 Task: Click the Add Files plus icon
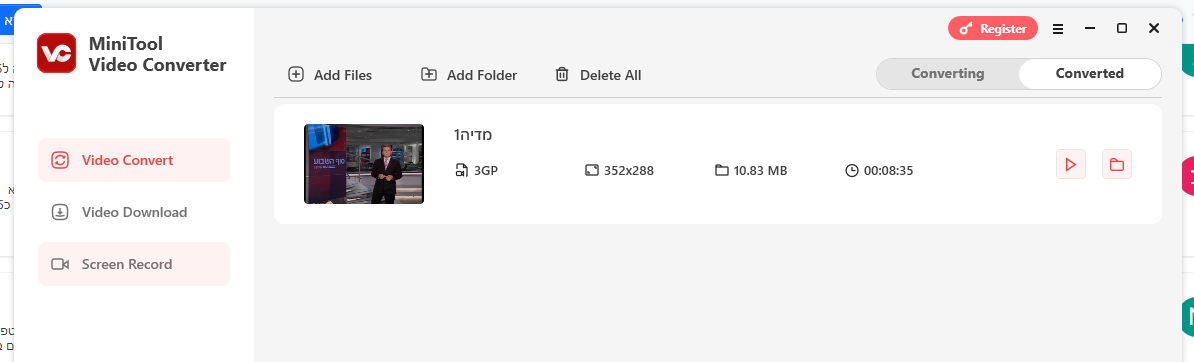point(295,75)
